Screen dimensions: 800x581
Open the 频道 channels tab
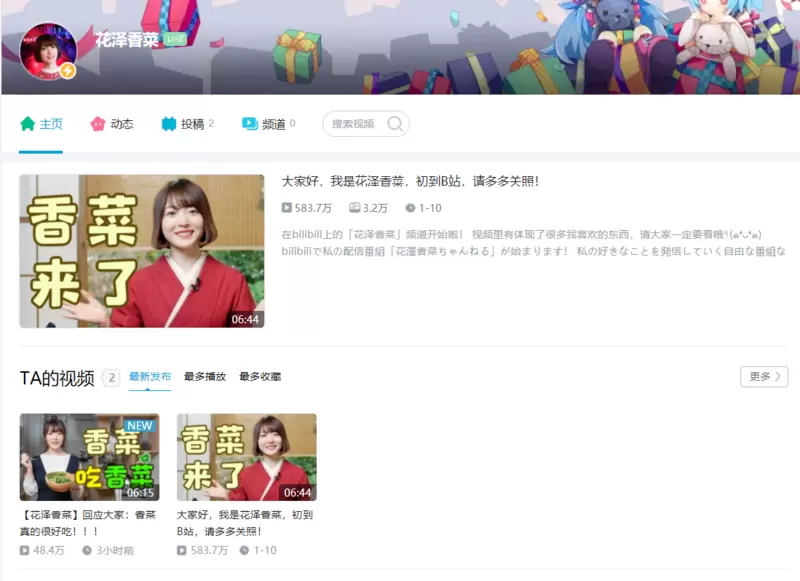[x=268, y=124]
